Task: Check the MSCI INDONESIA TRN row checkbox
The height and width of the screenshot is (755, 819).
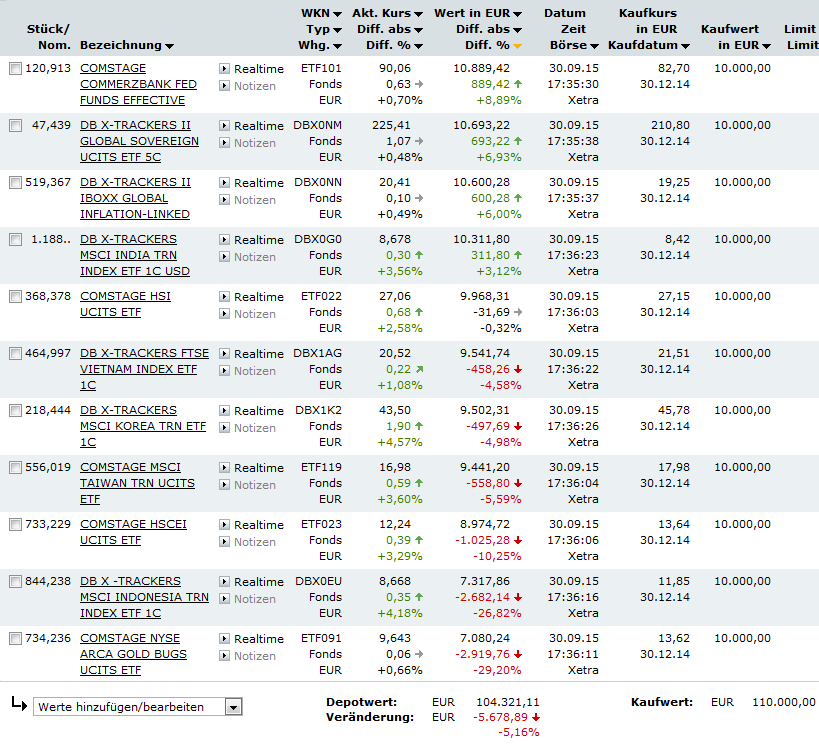Action: (x=16, y=581)
